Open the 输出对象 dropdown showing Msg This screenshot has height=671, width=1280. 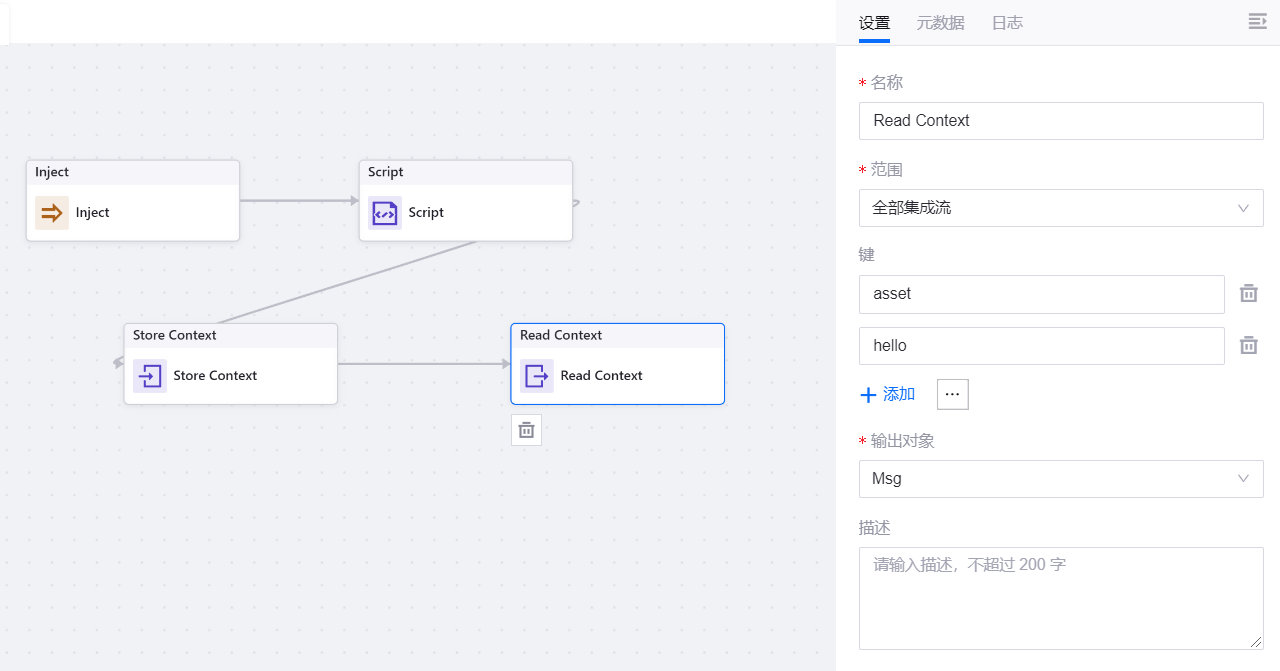click(x=1060, y=479)
